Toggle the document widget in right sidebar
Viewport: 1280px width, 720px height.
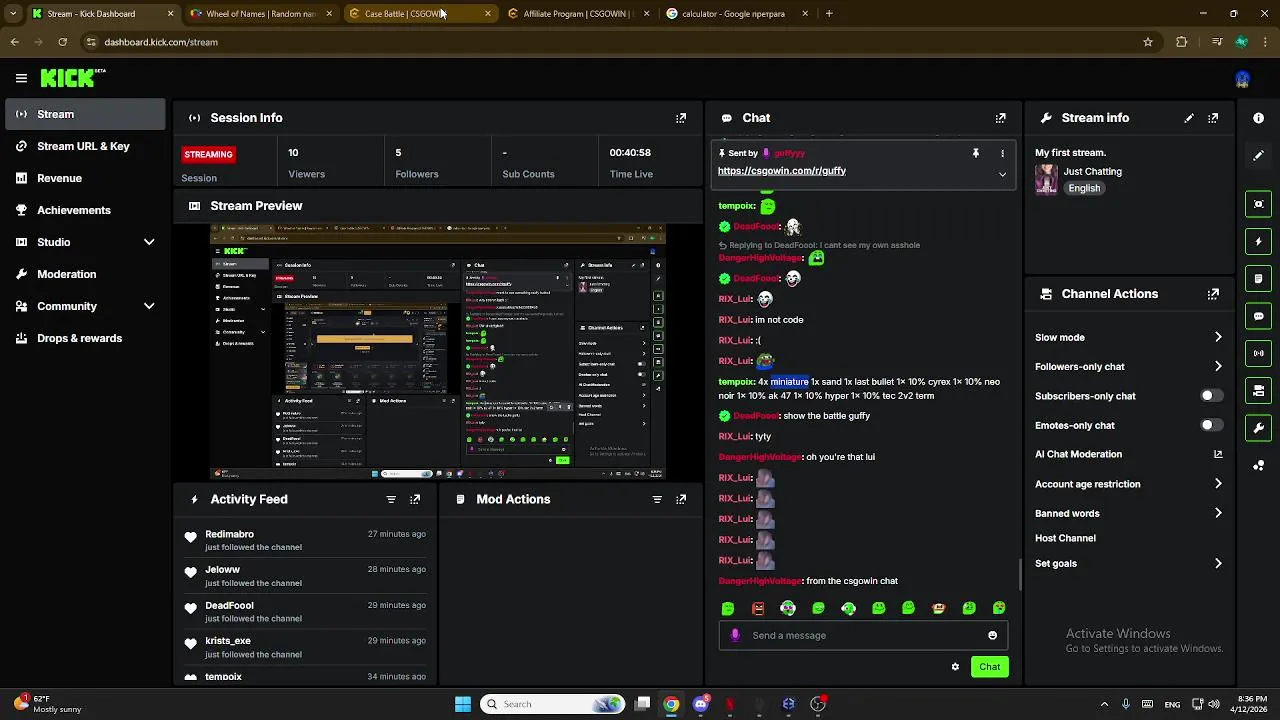point(1258,279)
